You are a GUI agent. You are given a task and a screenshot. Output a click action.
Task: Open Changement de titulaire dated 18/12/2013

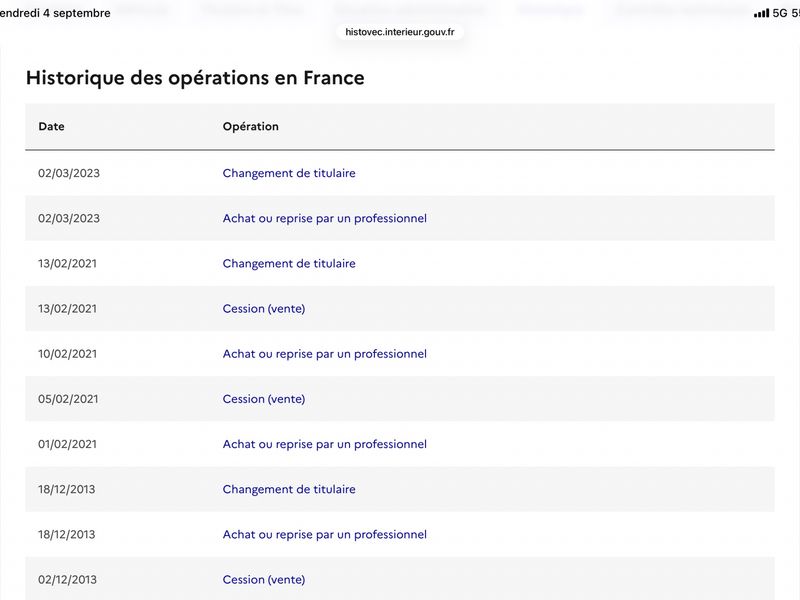289,489
